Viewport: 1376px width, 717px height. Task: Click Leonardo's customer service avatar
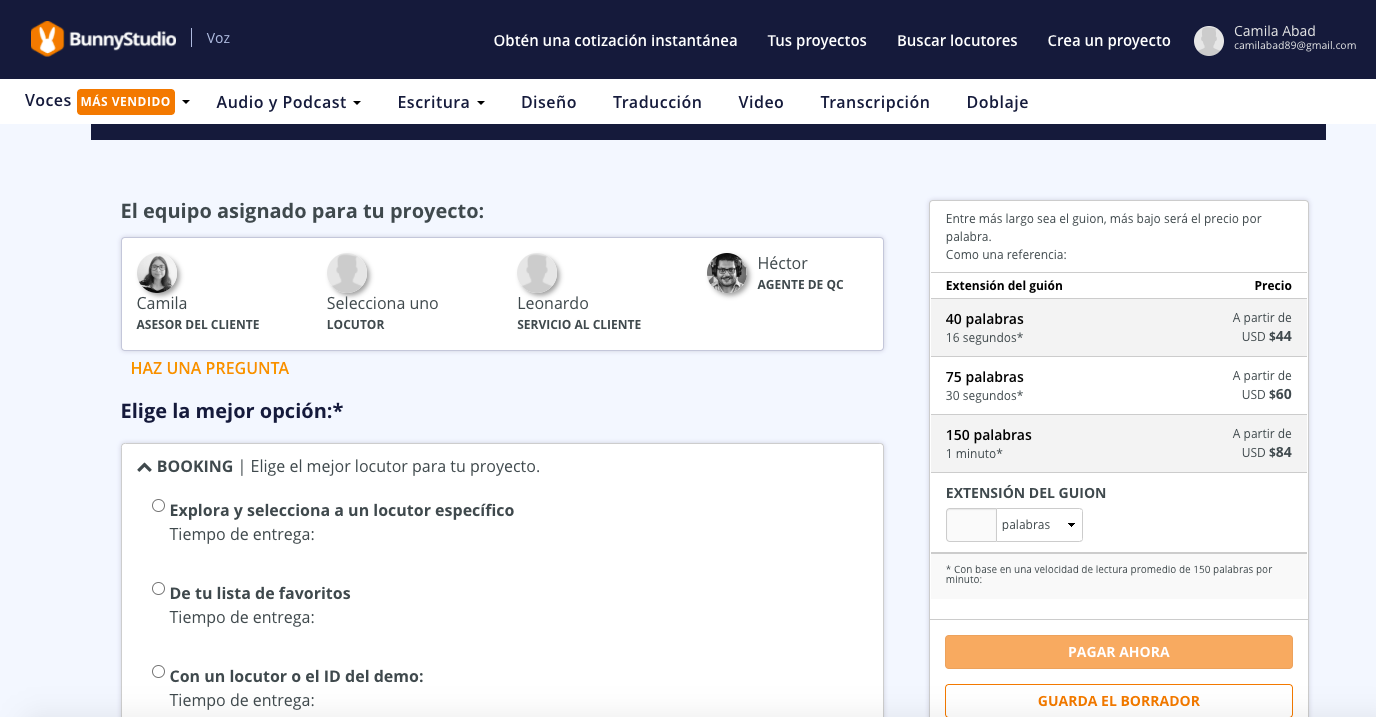point(537,273)
